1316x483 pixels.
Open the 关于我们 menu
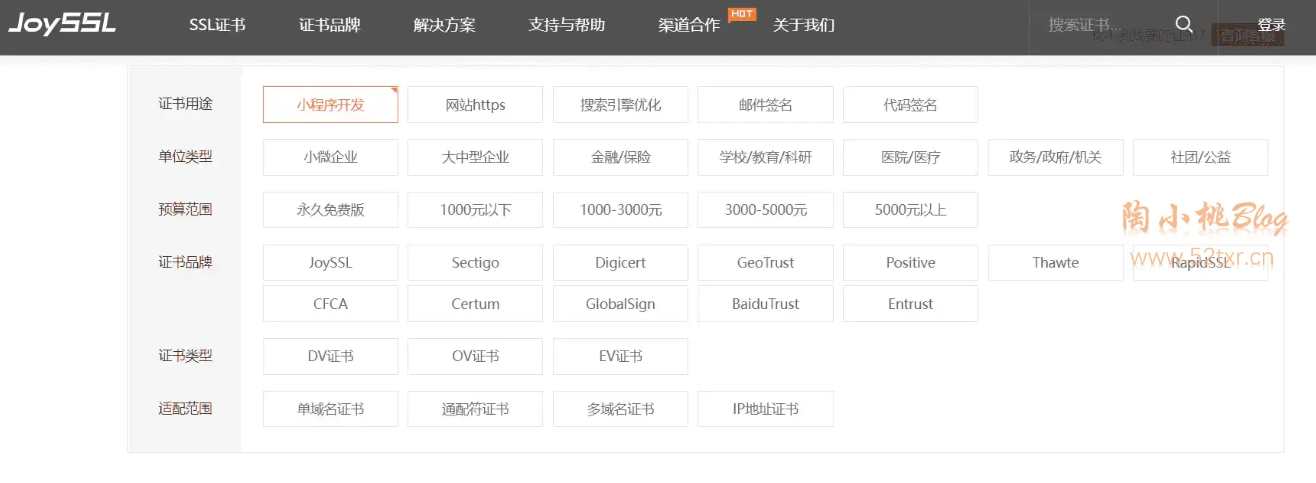(x=804, y=25)
